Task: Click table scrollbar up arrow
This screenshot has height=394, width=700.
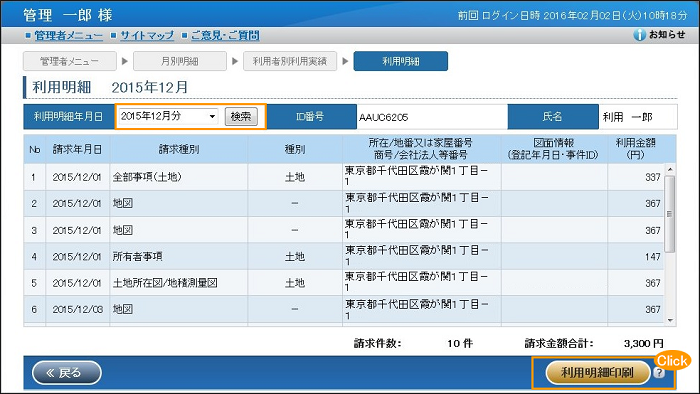Action: (670, 169)
